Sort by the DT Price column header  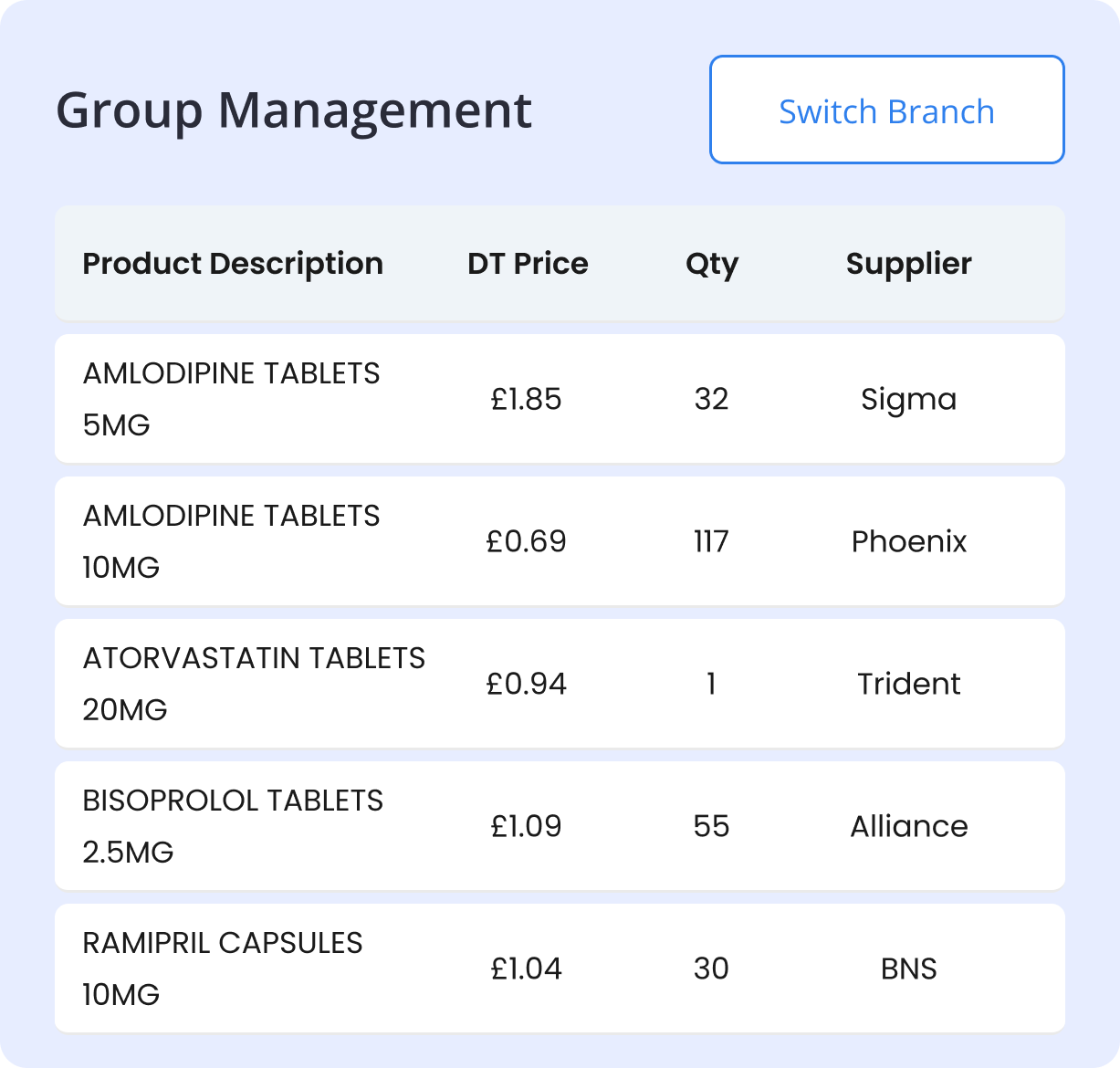527,264
